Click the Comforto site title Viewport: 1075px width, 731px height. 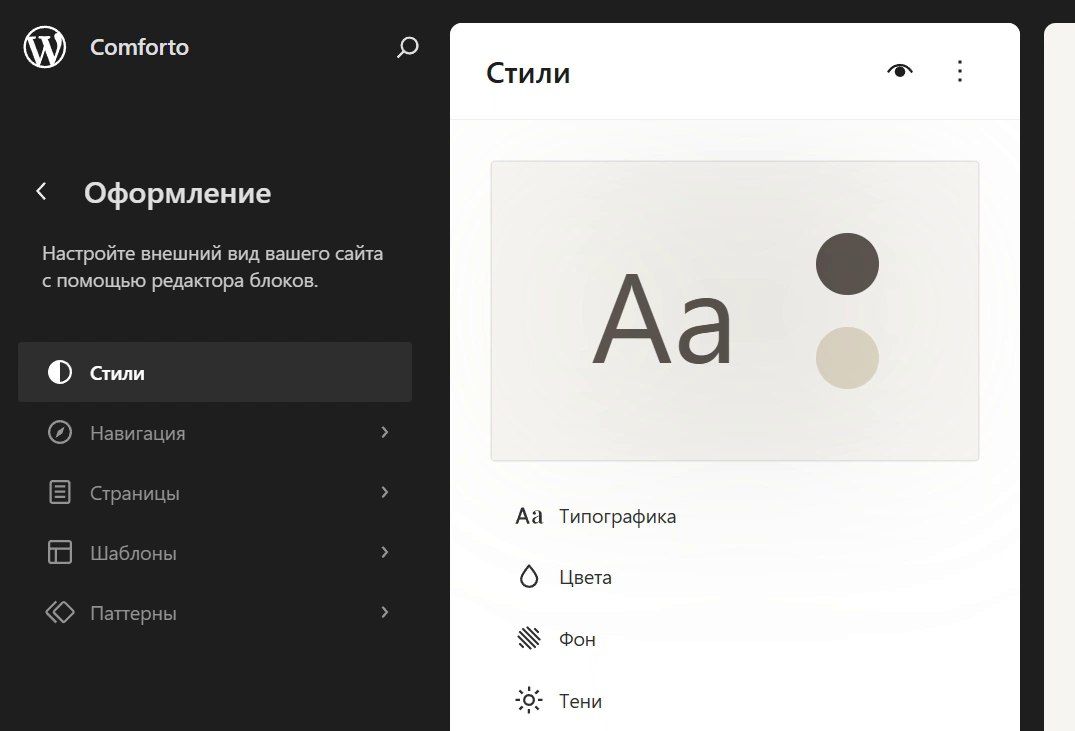139,47
